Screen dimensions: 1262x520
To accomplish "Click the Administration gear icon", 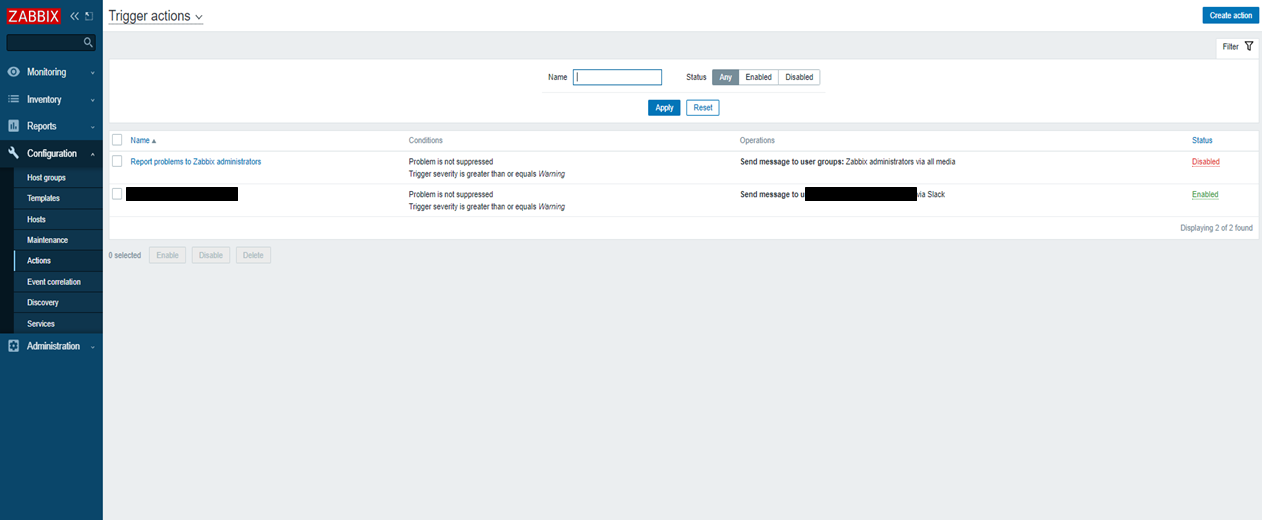I will pos(14,346).
